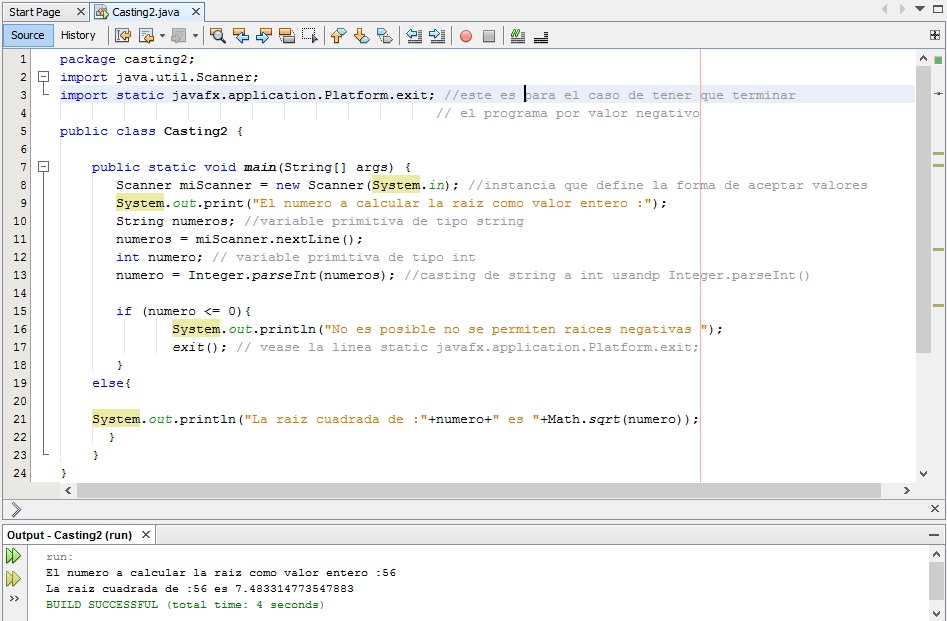Click the Shift Line Left icon
The width and height of the screenshot is (947, 621).
(413, 36)
